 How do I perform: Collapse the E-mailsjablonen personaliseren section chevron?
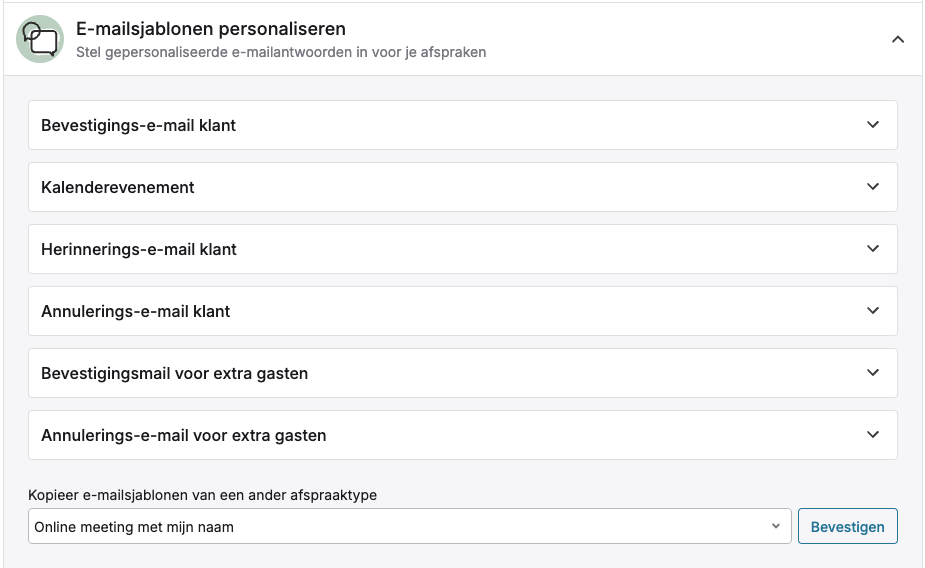[x=897, y=40]
